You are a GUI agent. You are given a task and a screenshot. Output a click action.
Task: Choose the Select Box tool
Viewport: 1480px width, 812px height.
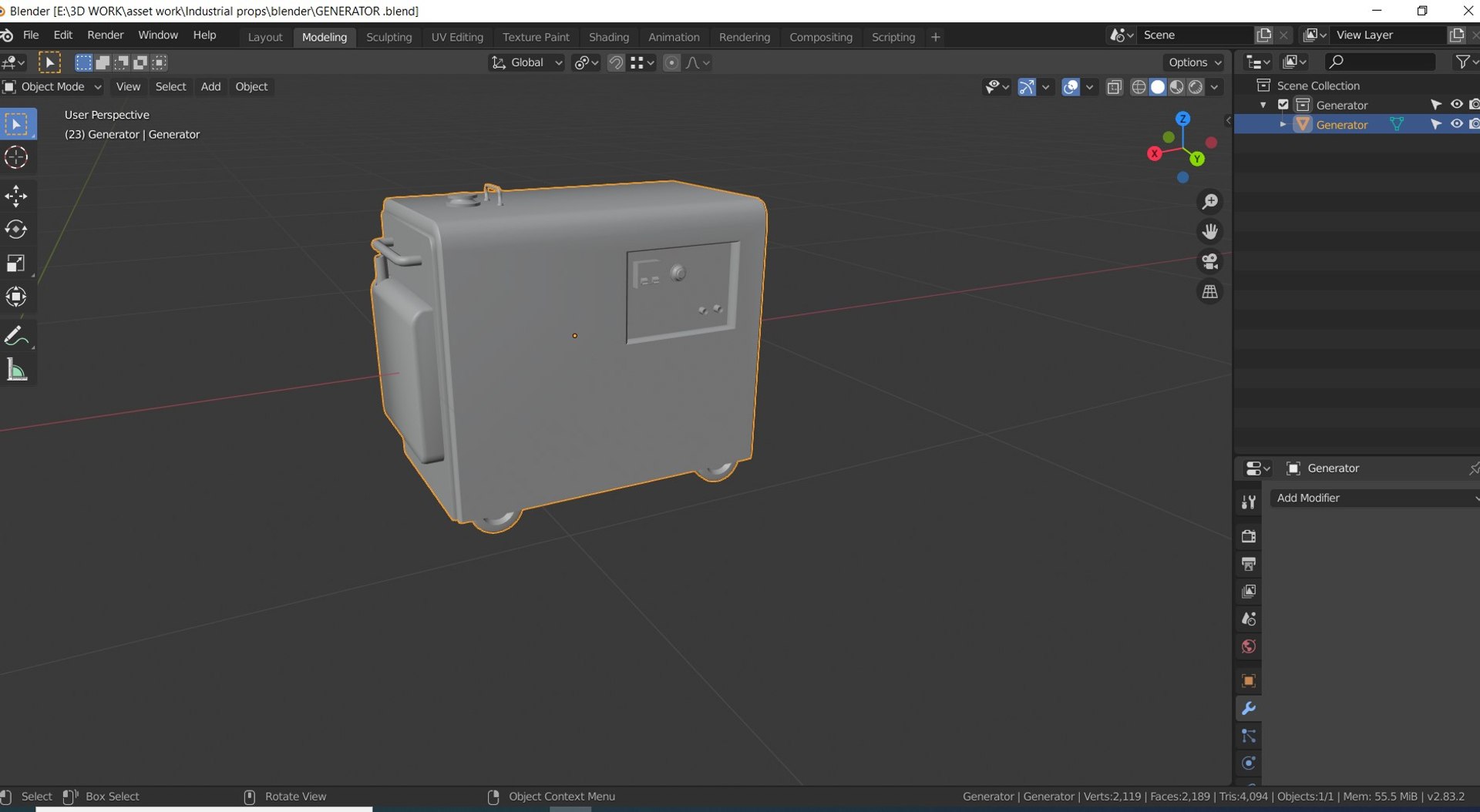16,124
